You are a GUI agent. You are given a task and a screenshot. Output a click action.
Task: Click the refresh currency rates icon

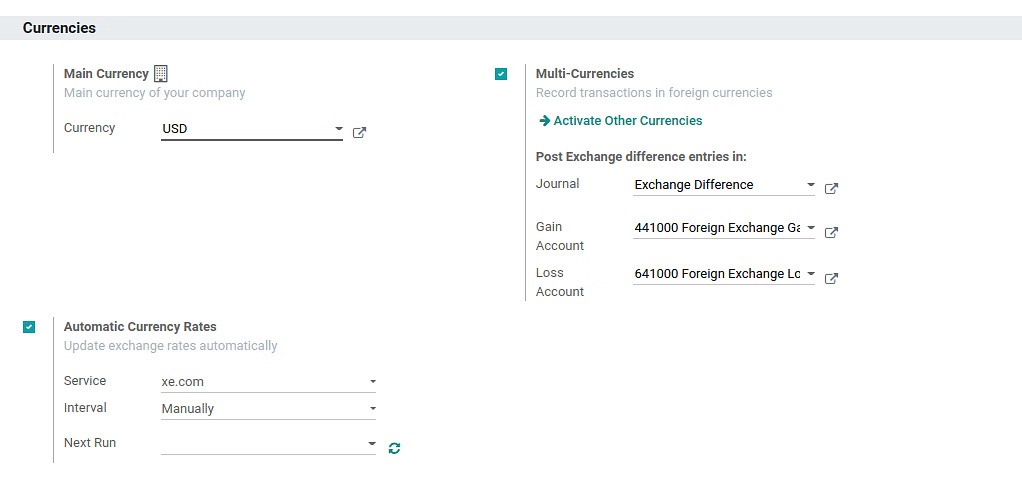coord(394,448)
